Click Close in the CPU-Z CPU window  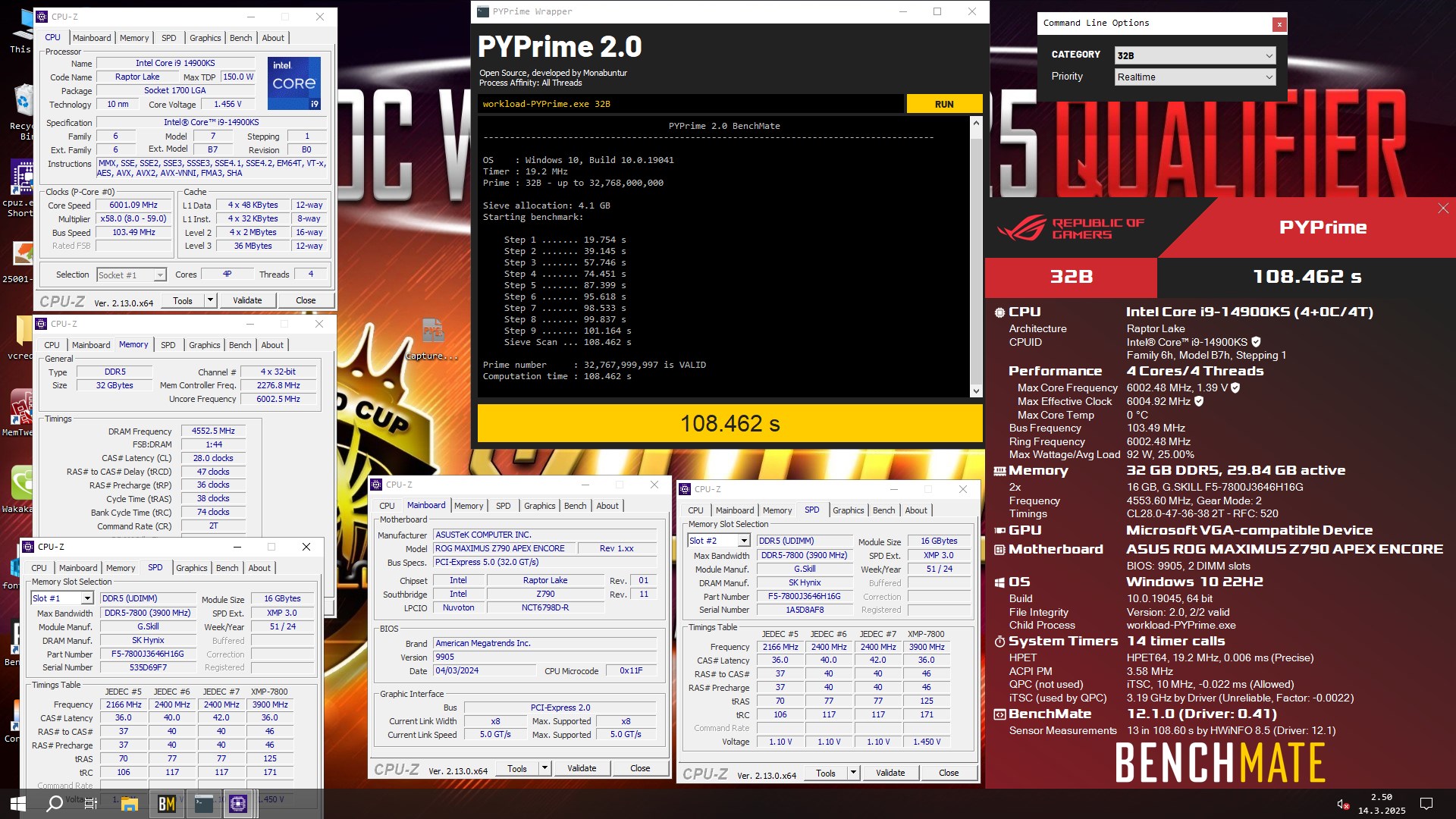pyautogui.click(x=306, y=300)
